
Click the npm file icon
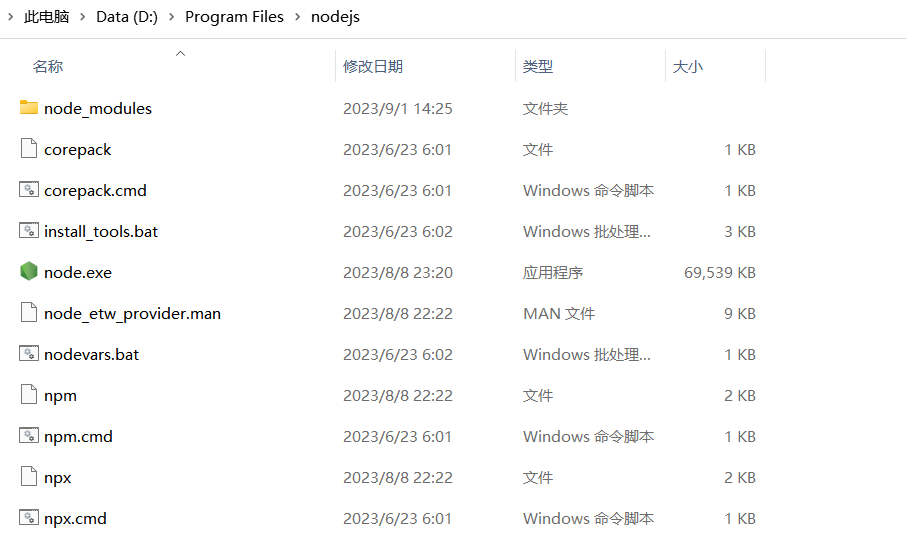coord(29,395)
